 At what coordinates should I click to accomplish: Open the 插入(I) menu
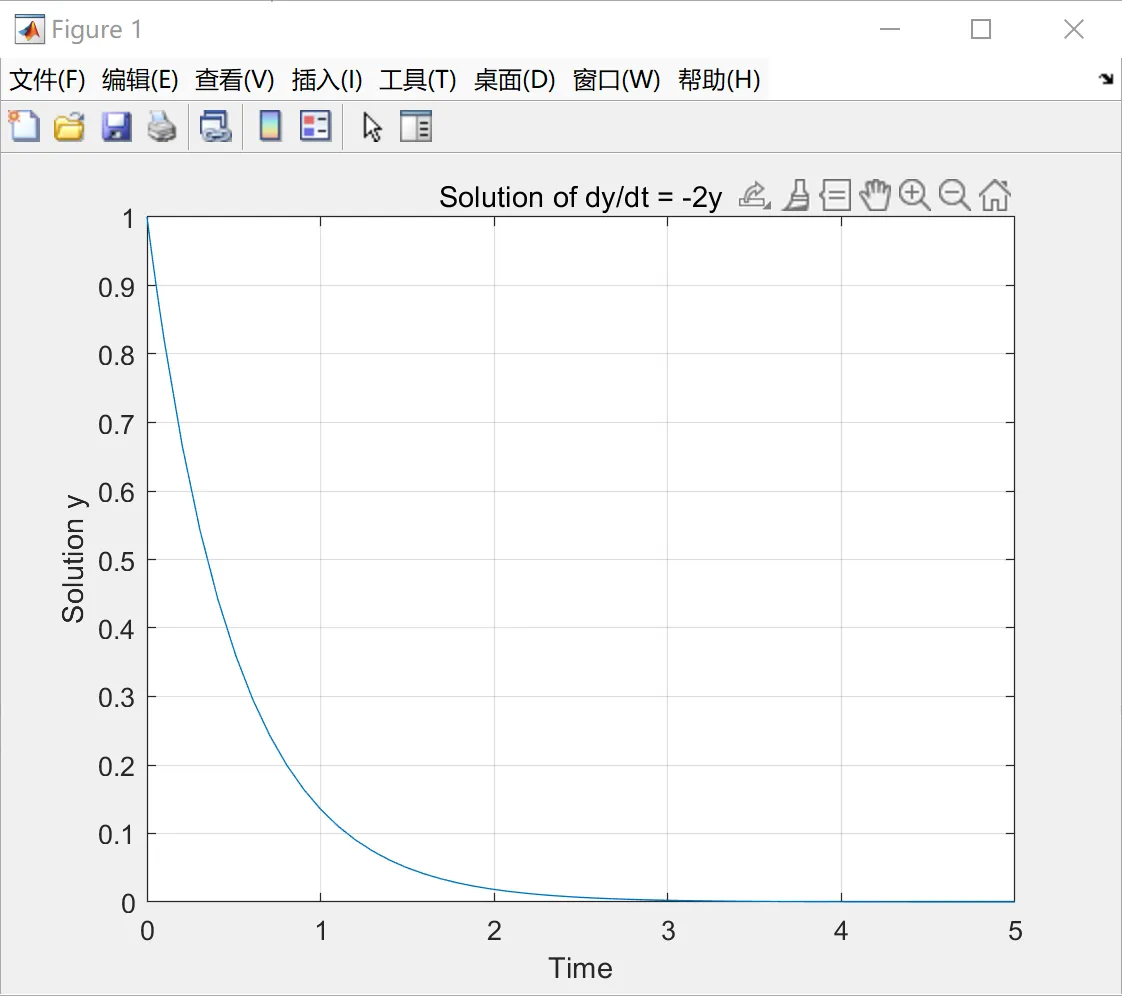coord(327,79)
